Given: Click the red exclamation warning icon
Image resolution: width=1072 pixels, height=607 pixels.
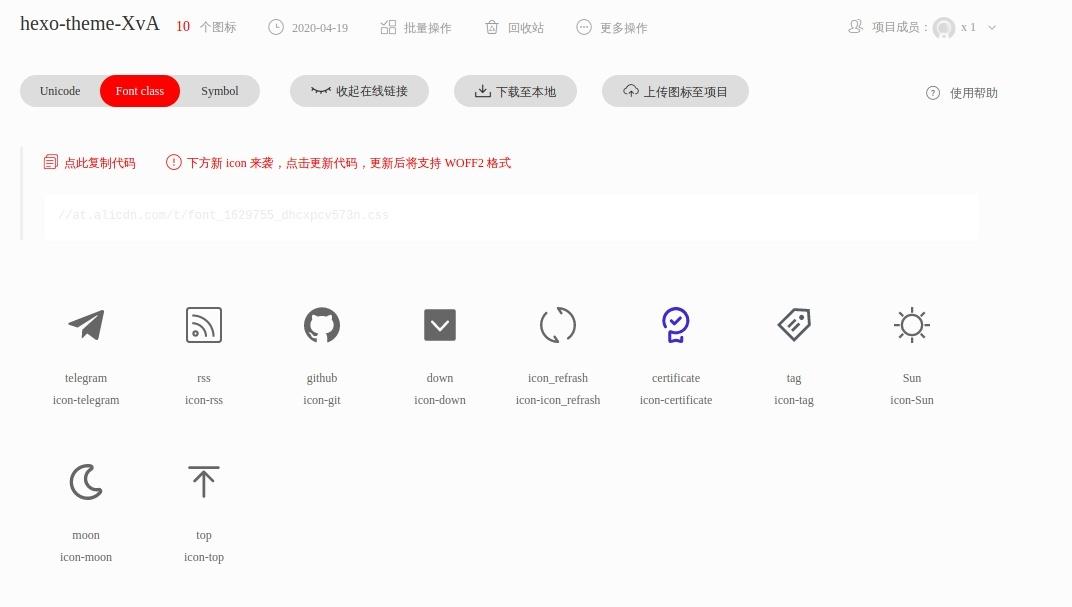Looking at the screenshot, I should click(174, 162).
